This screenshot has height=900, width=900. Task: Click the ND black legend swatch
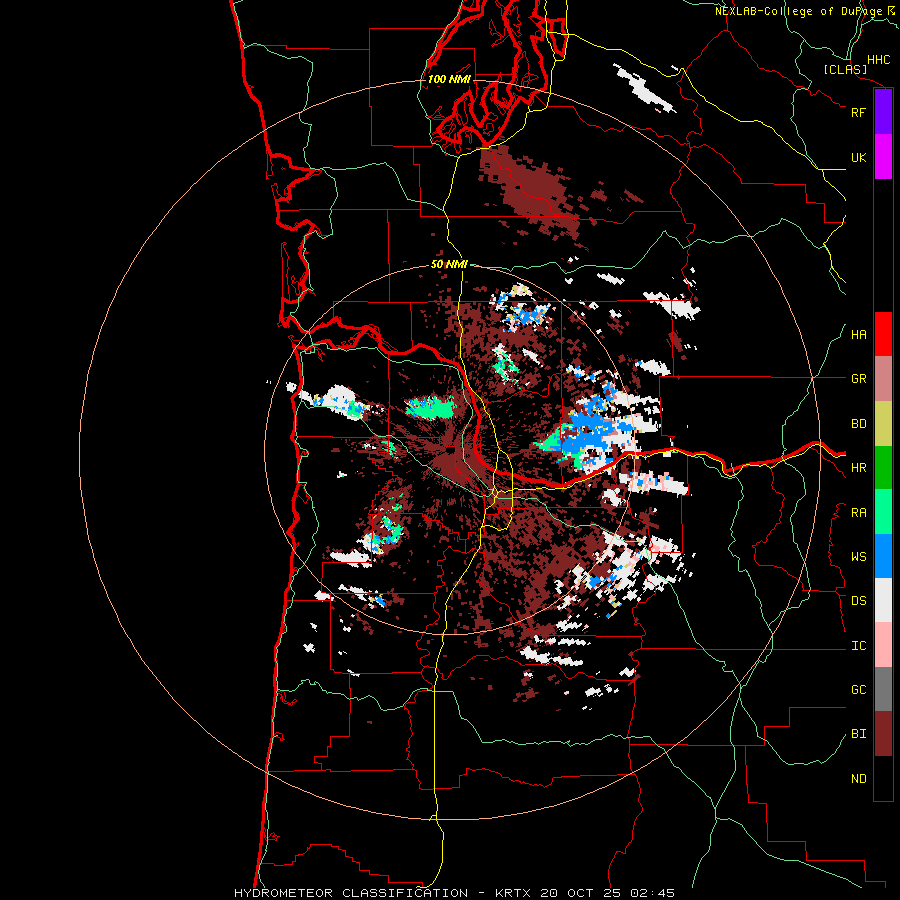[883, 778]
